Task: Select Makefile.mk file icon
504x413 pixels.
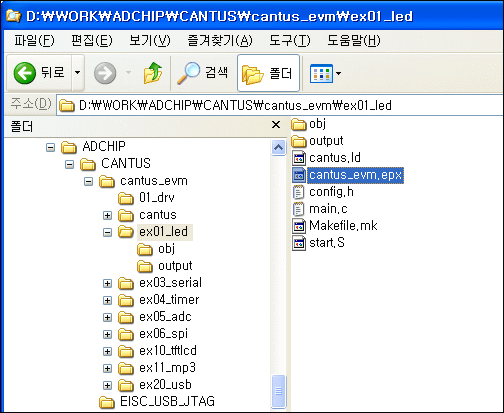Action: [299, 226]
